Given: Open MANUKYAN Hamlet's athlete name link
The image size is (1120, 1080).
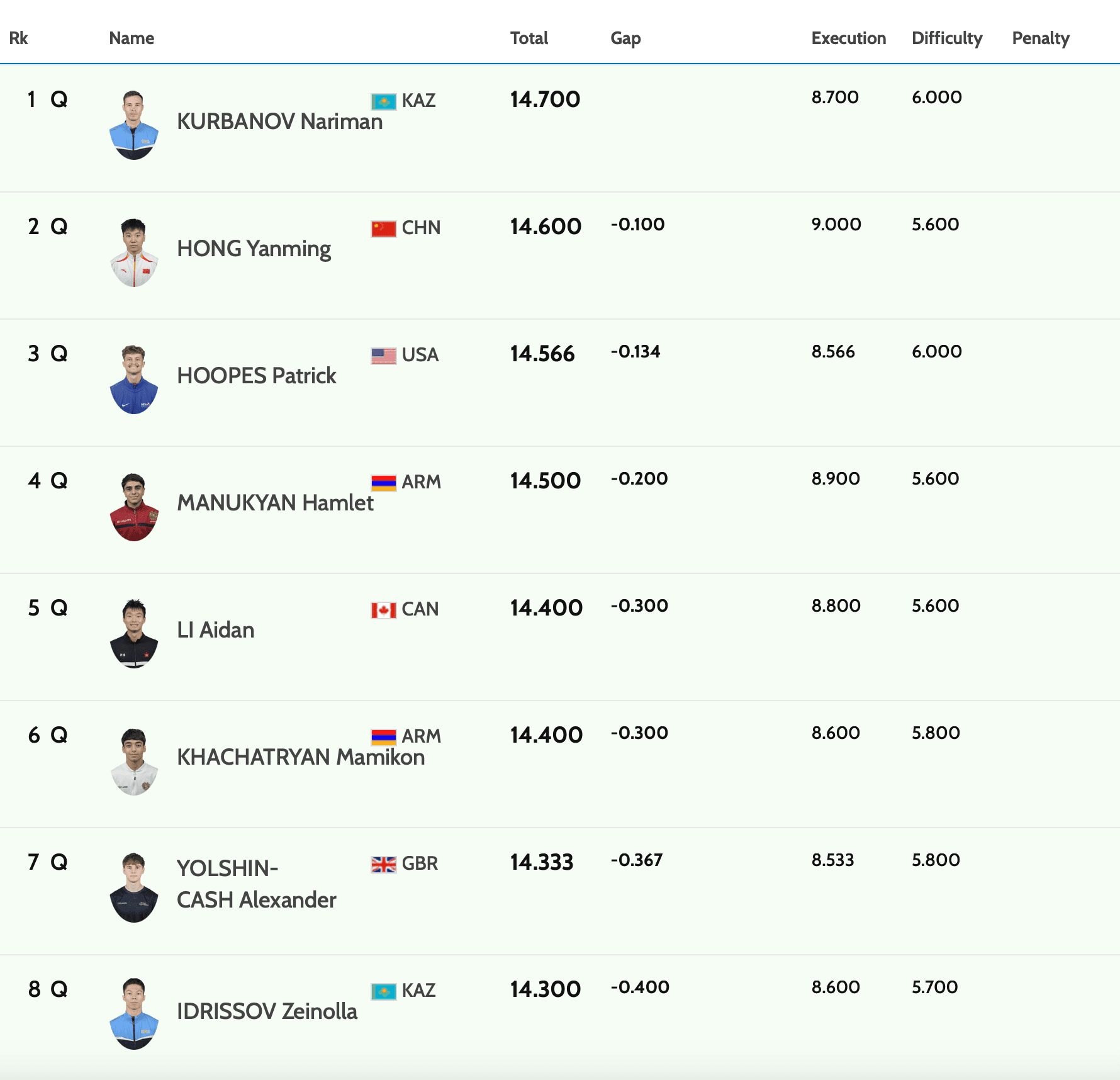Looking at the screenshot, I should pos(275,503).
